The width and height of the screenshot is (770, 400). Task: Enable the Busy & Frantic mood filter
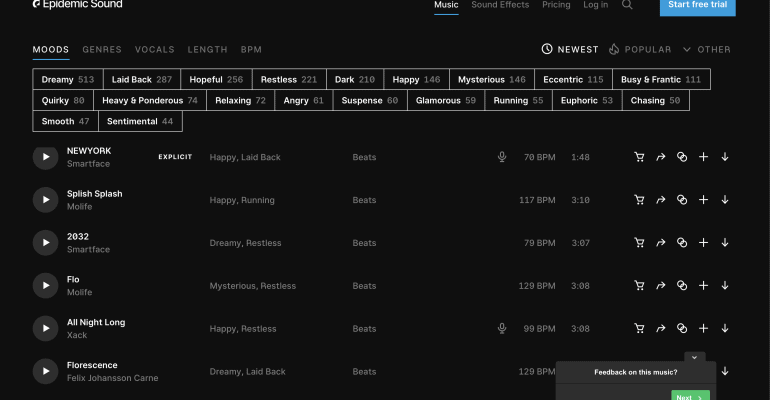pyautogui.click(x=661, y=80)
